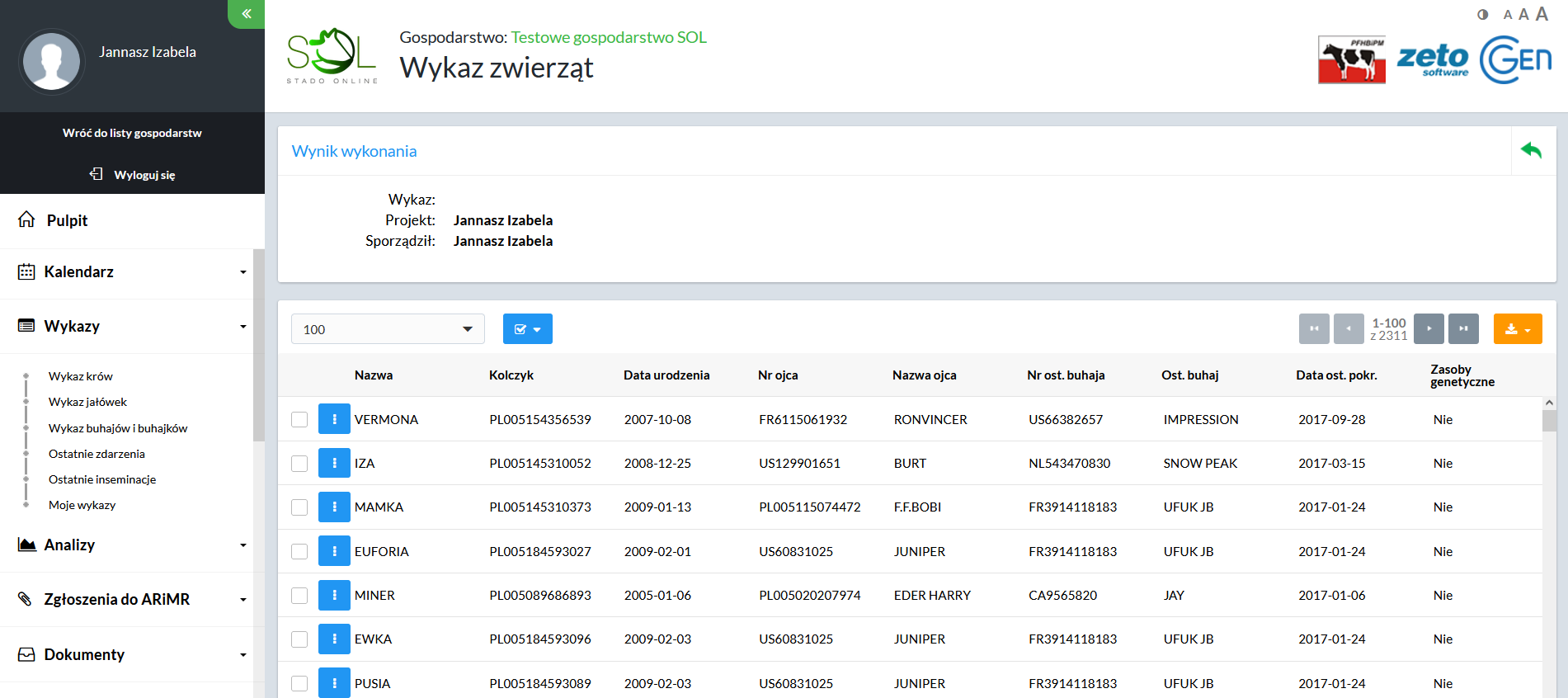Select checkbox for IZA row
Image resolution: width=1568 pixels, height=698 pixels.
tap(299, 463)
